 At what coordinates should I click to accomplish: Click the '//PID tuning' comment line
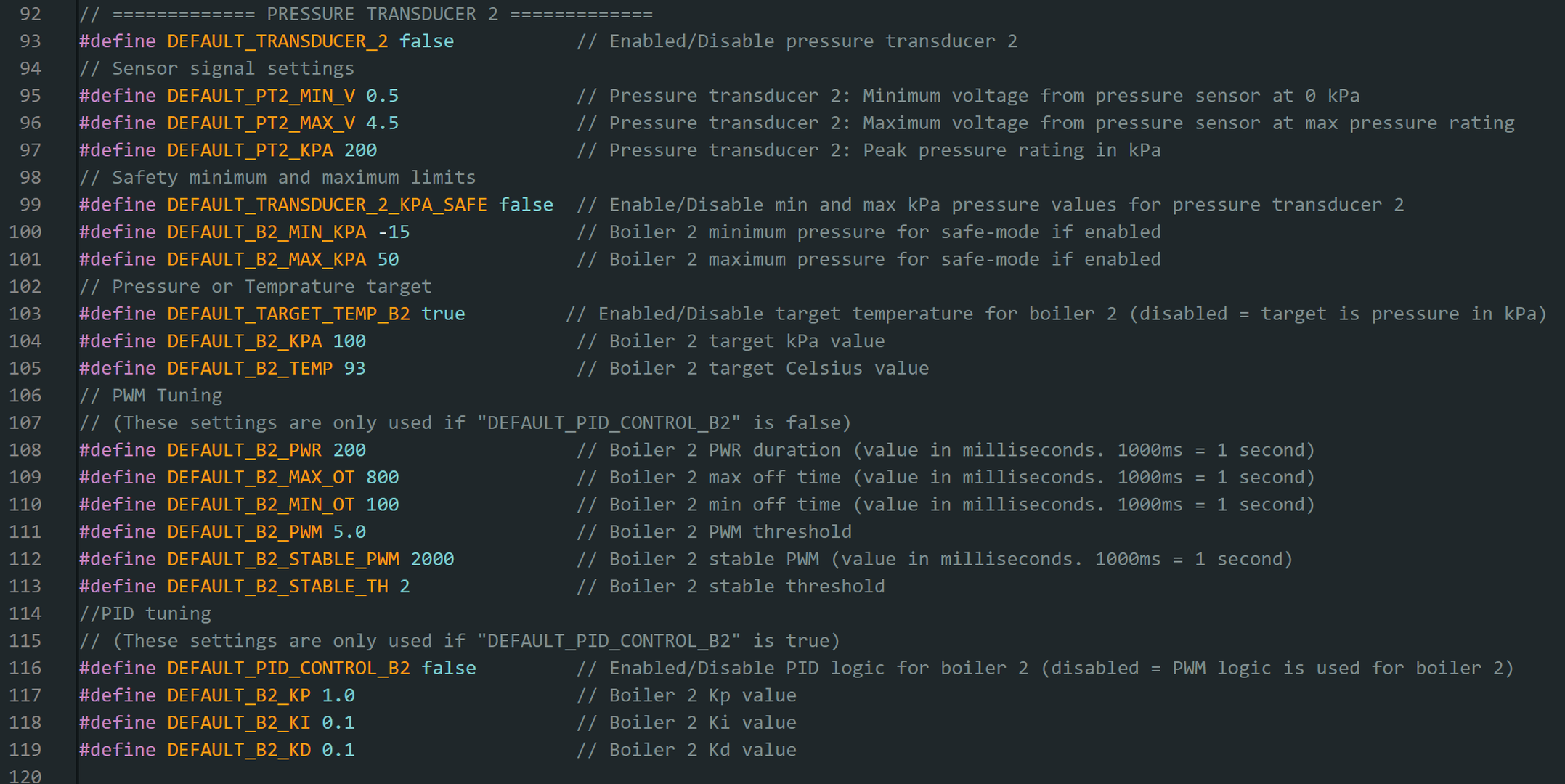coord(145,613)
